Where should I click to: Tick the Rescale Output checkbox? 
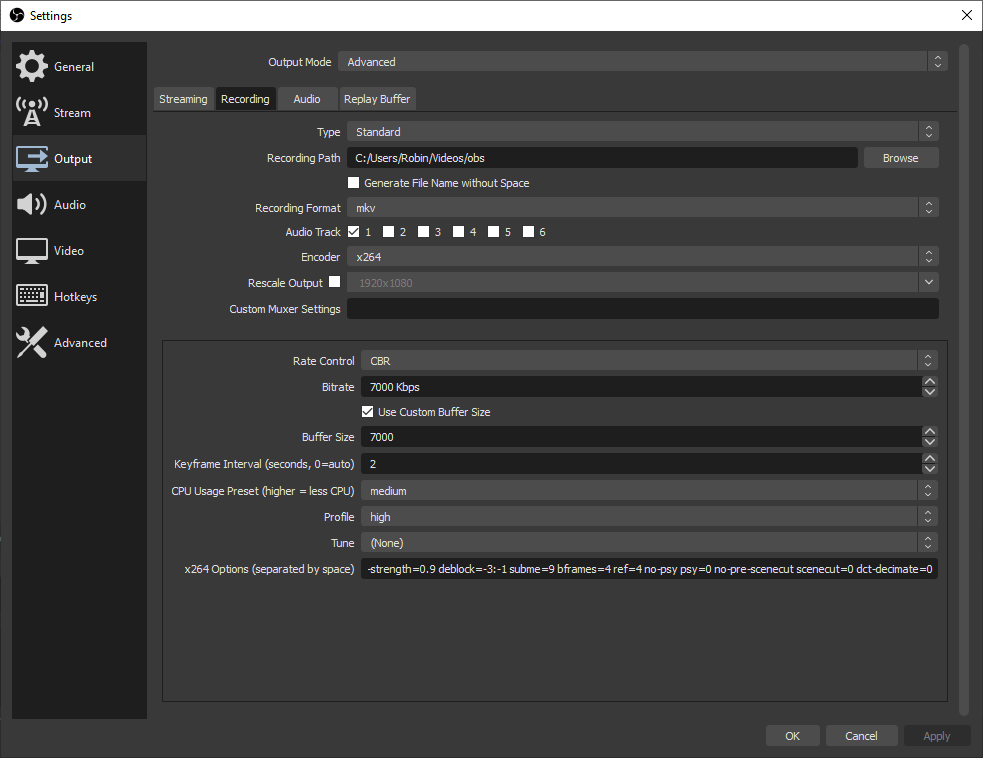tap(335, 282)
